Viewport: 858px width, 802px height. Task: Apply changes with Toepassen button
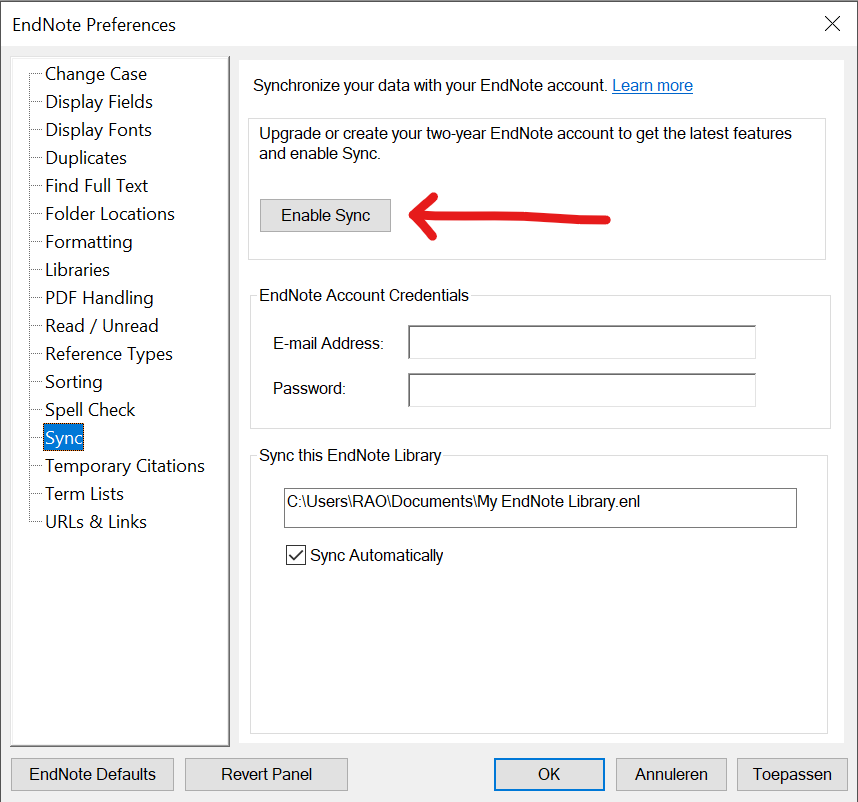click(x=792, y=774)
